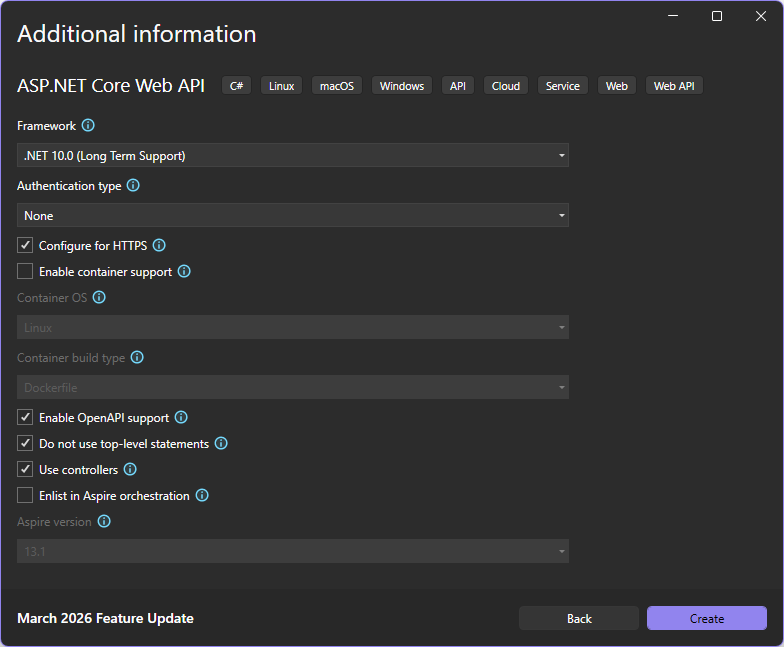
Task: Enable container support checkbox
Action: pos(26,271)
